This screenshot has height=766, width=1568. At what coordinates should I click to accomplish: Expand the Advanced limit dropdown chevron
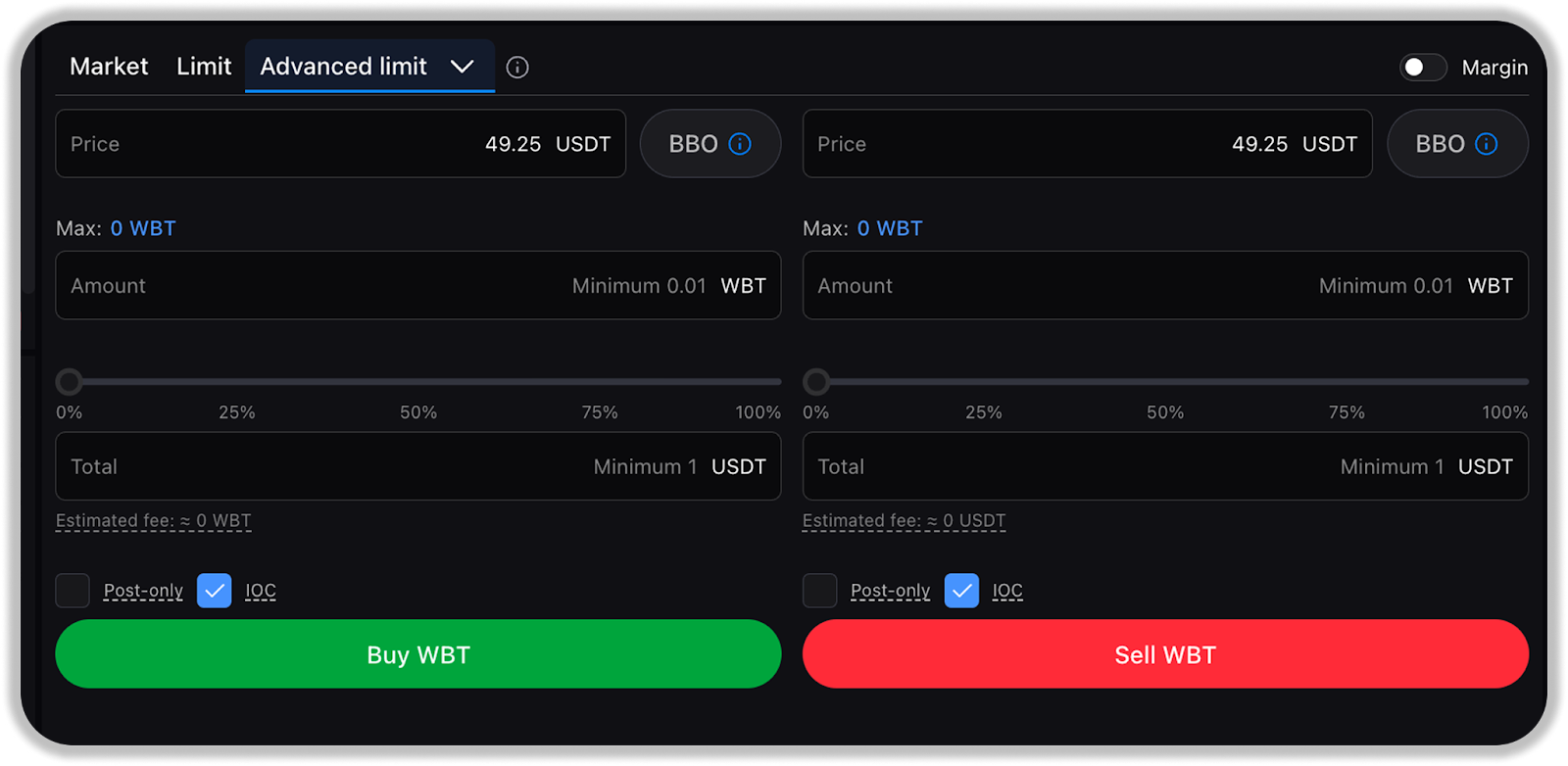(462, 67)
